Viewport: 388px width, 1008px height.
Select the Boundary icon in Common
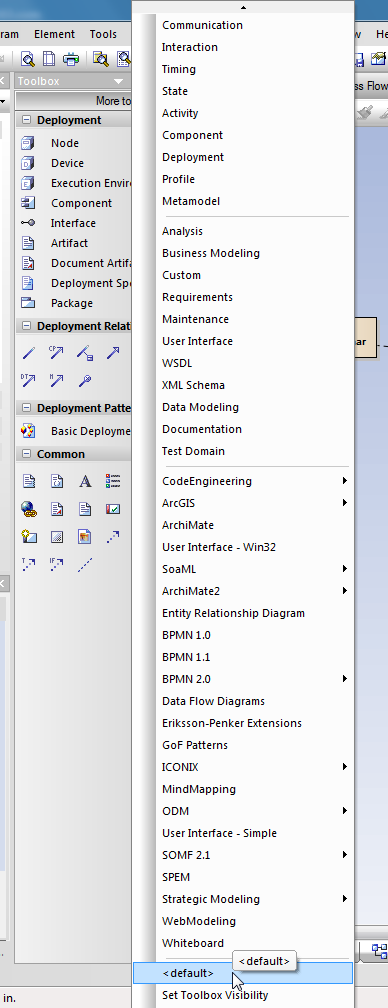click(57, 536)
